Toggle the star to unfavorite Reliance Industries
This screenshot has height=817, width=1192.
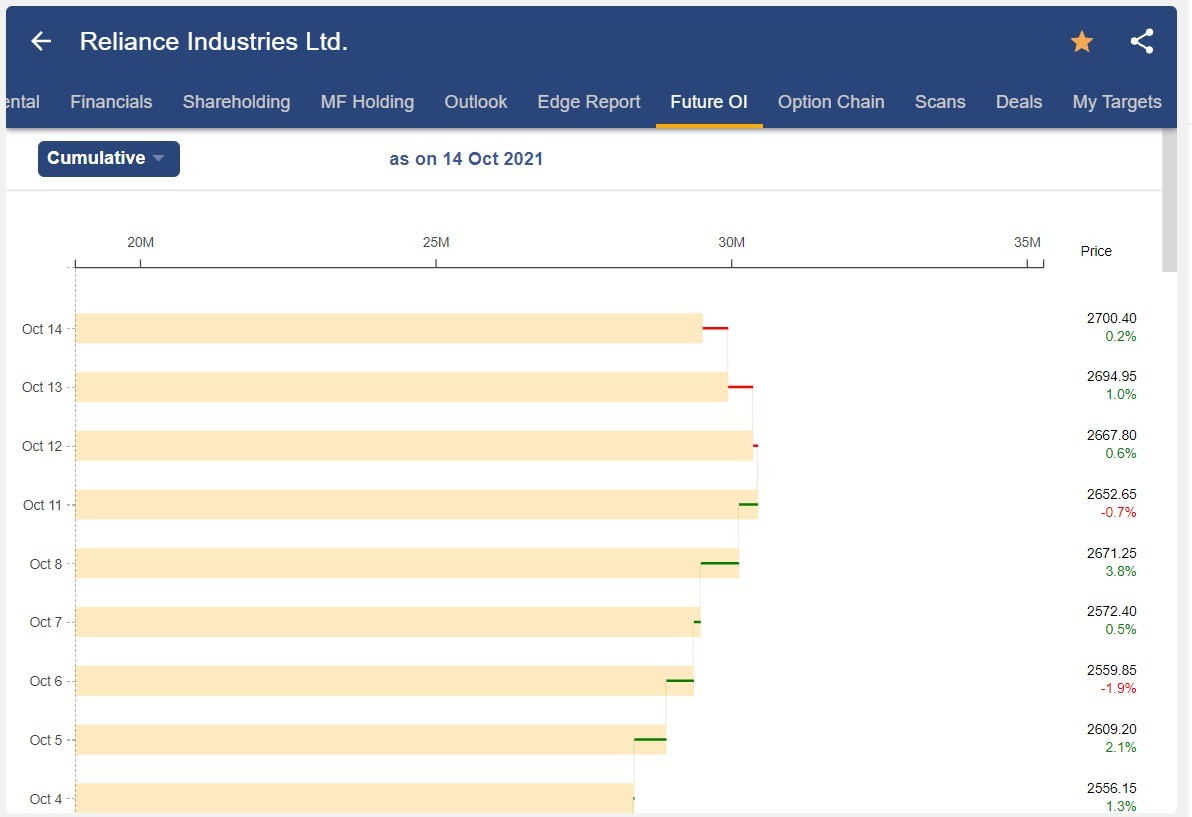tap(1081, 41)
